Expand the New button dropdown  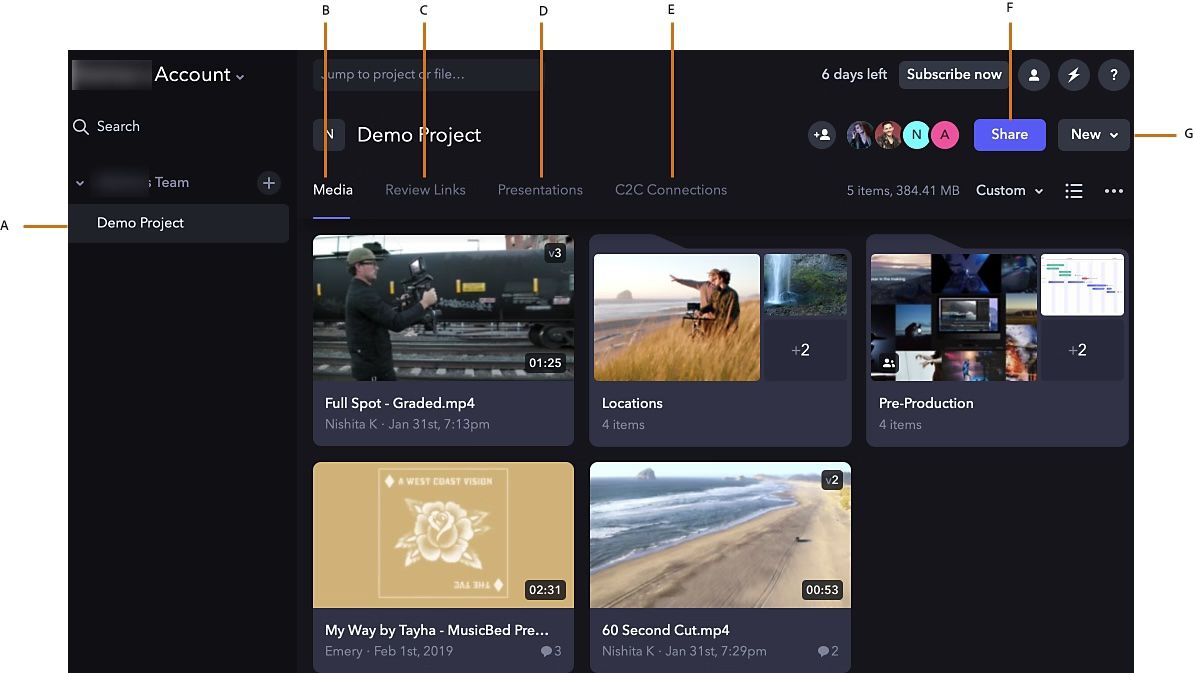[x=1094, y=134]
